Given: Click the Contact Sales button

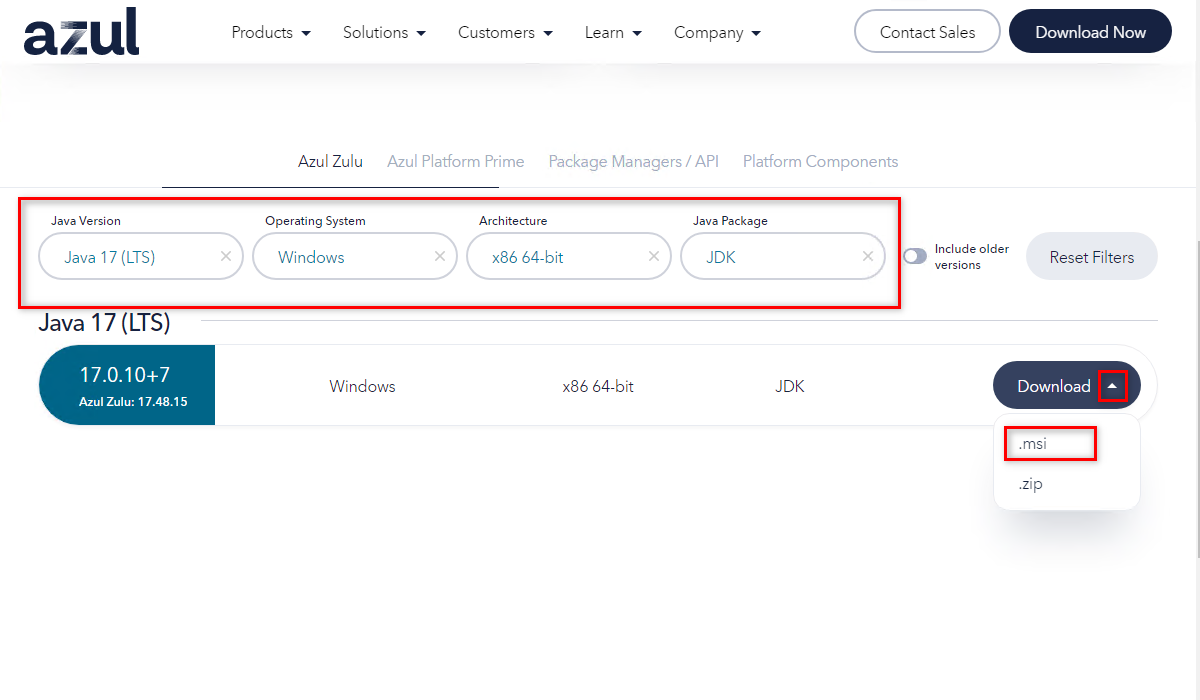Looking at the screenshot, I should click(927, 32).
